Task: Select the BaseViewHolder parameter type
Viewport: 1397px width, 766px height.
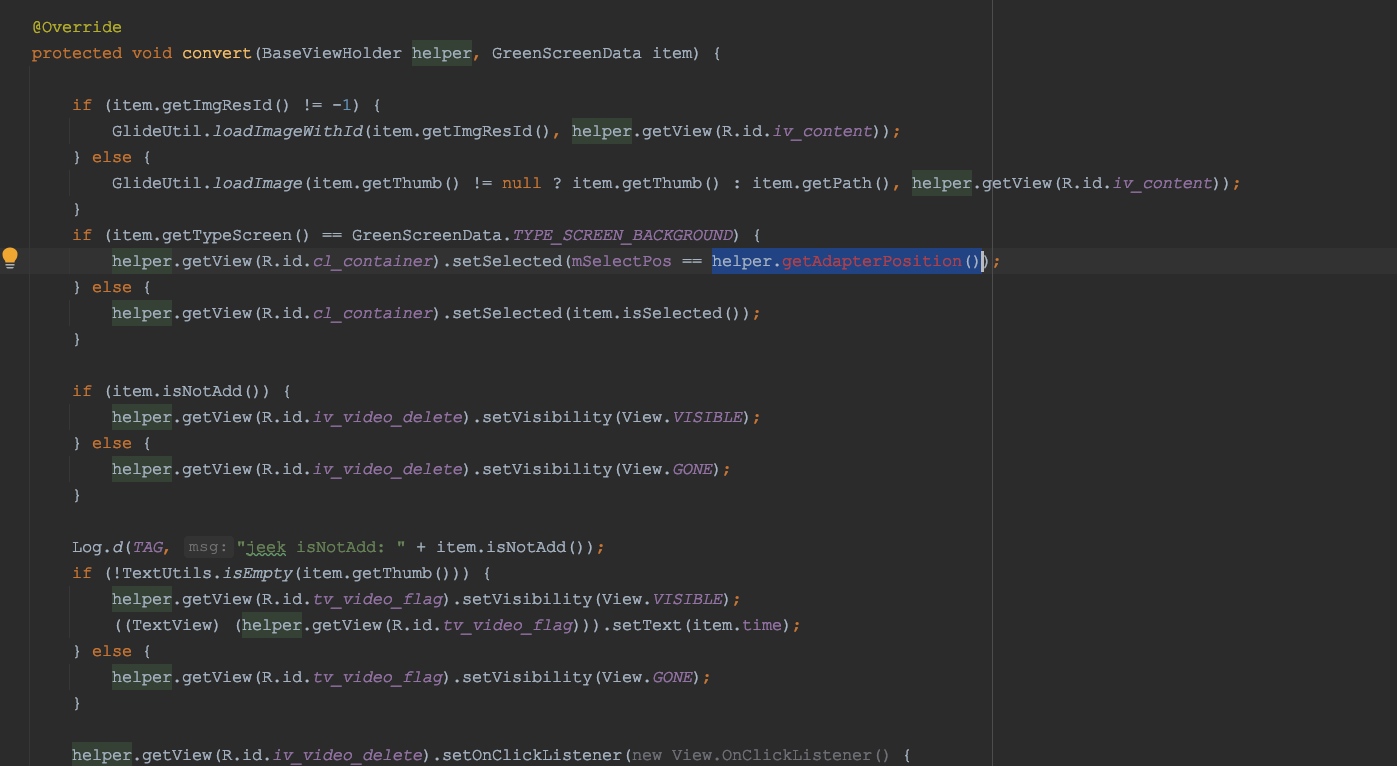Action: point(332,53)
